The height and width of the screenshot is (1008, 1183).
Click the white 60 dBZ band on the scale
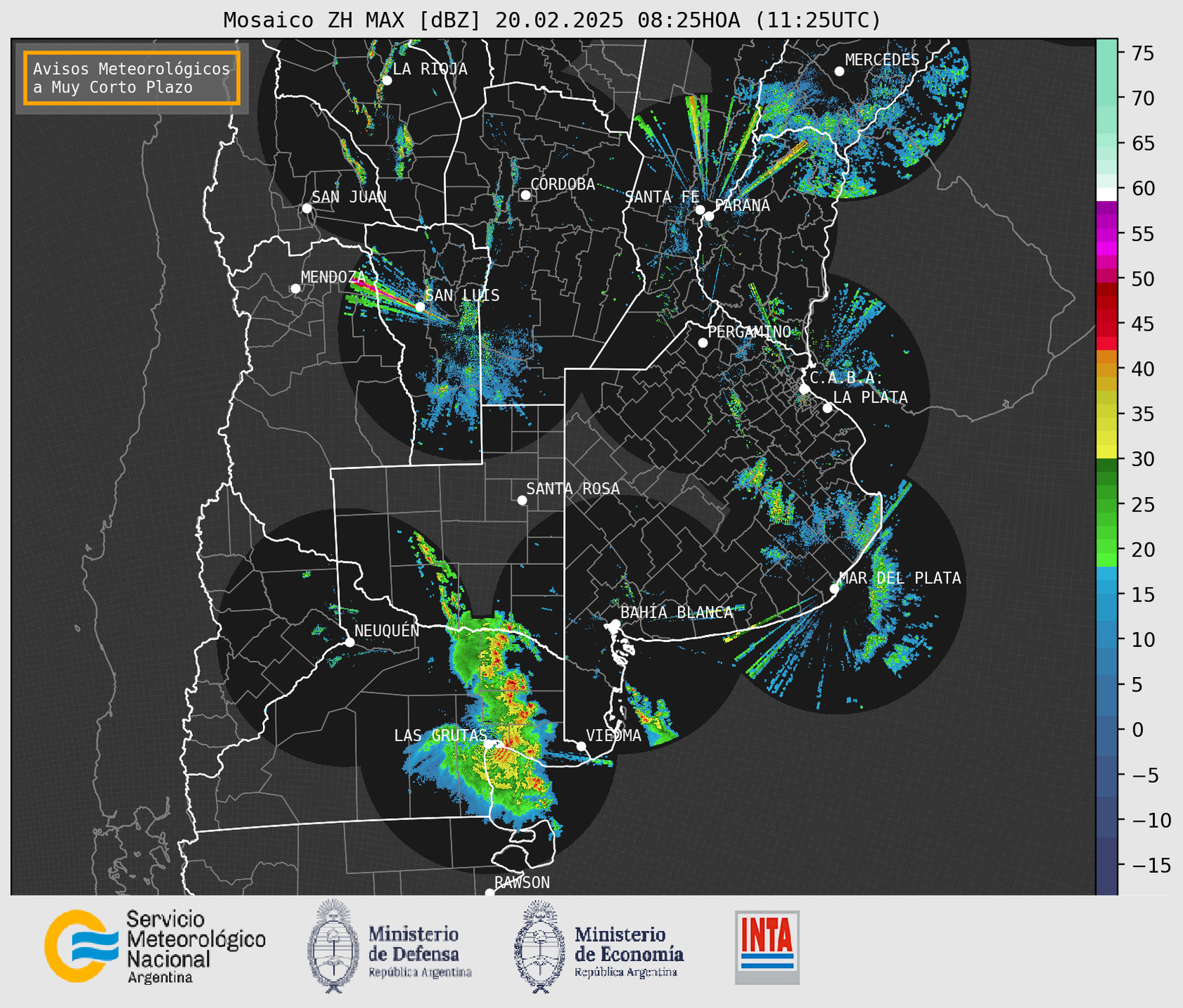pos(1107,194)
